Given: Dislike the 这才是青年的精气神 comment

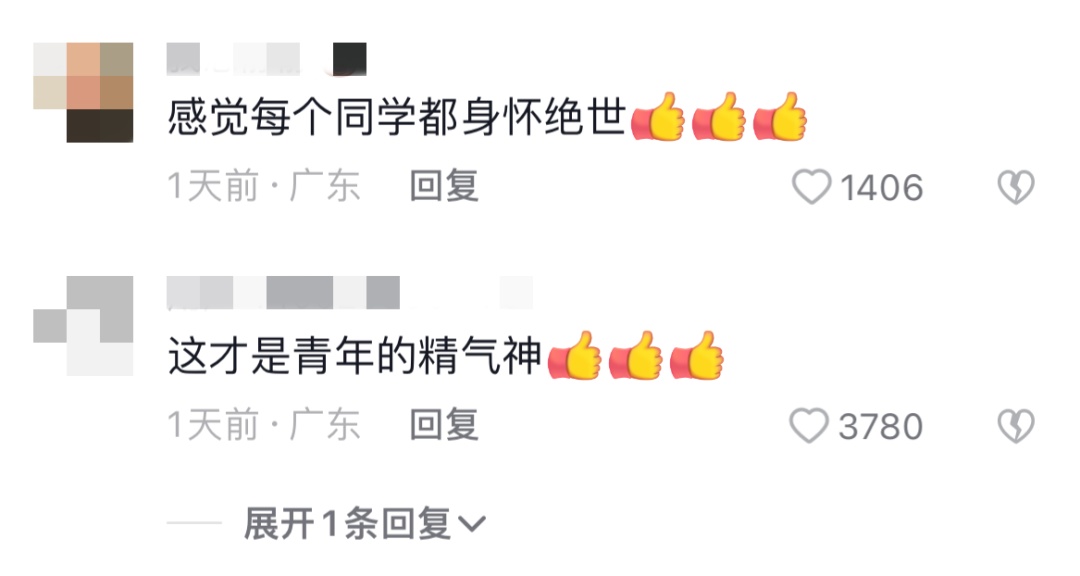Looking at the screenshot, I should pos(1016,426).
